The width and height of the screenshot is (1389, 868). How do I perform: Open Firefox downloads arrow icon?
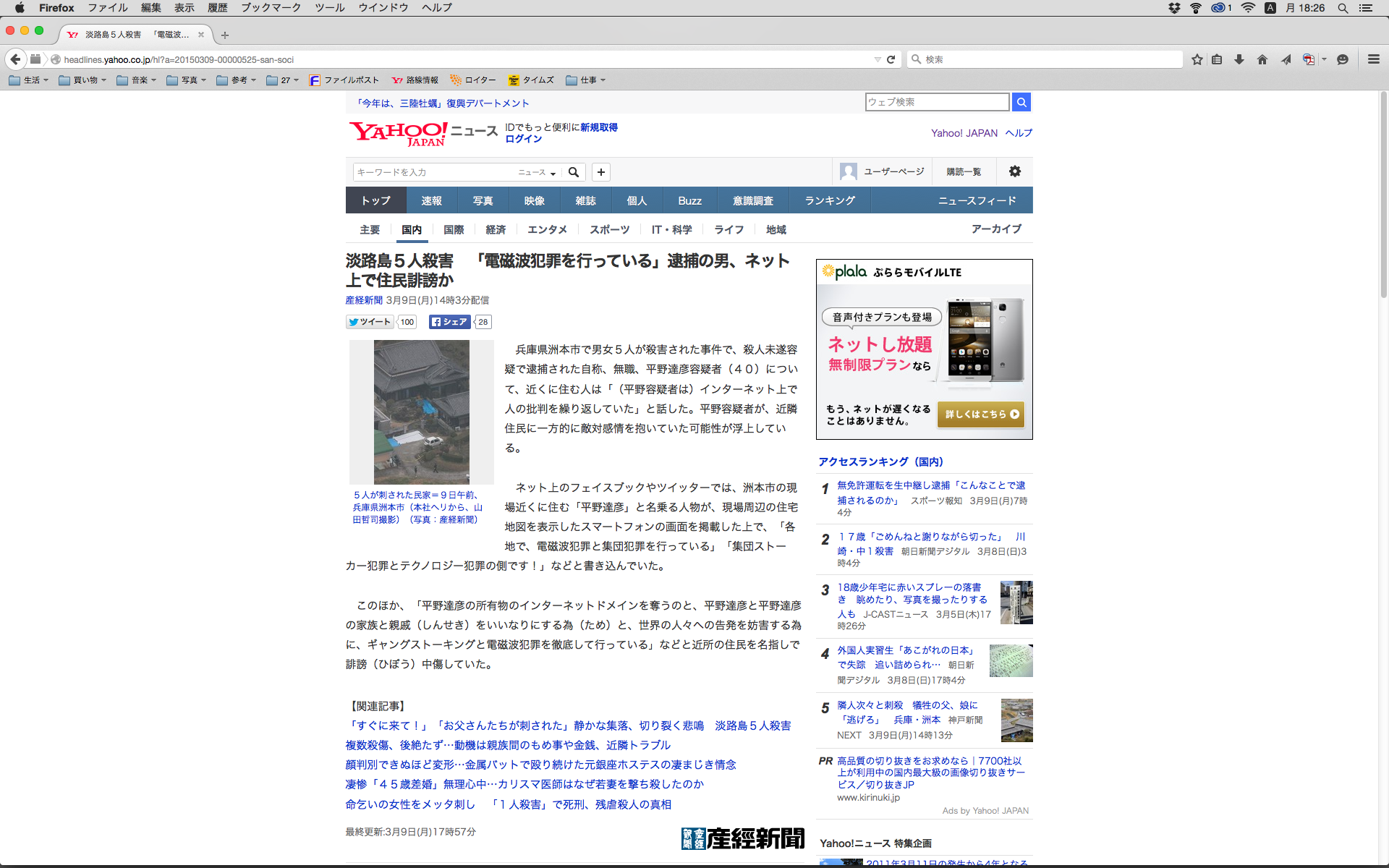[x=1239, y=59]
